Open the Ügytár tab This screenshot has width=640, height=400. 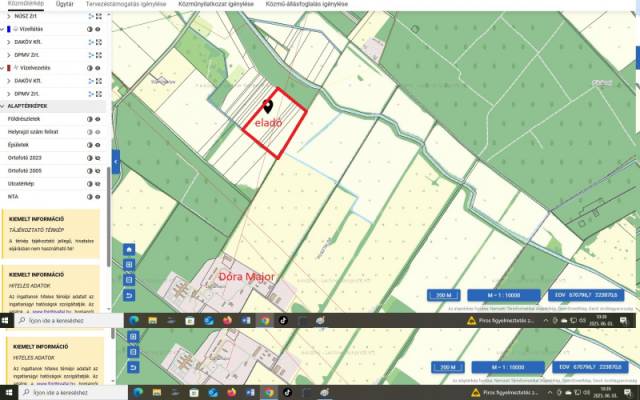(x=64, y=4)
